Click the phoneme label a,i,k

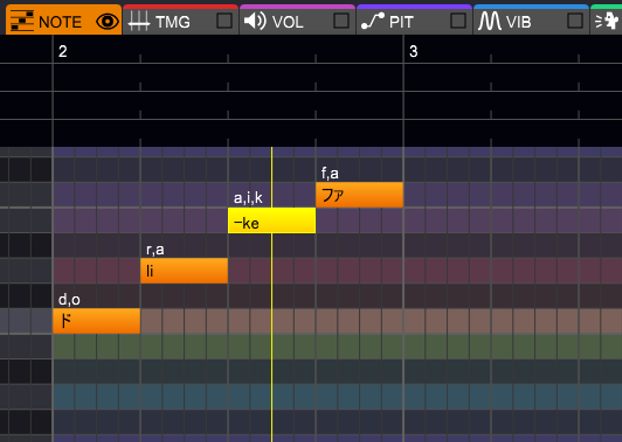248,198
